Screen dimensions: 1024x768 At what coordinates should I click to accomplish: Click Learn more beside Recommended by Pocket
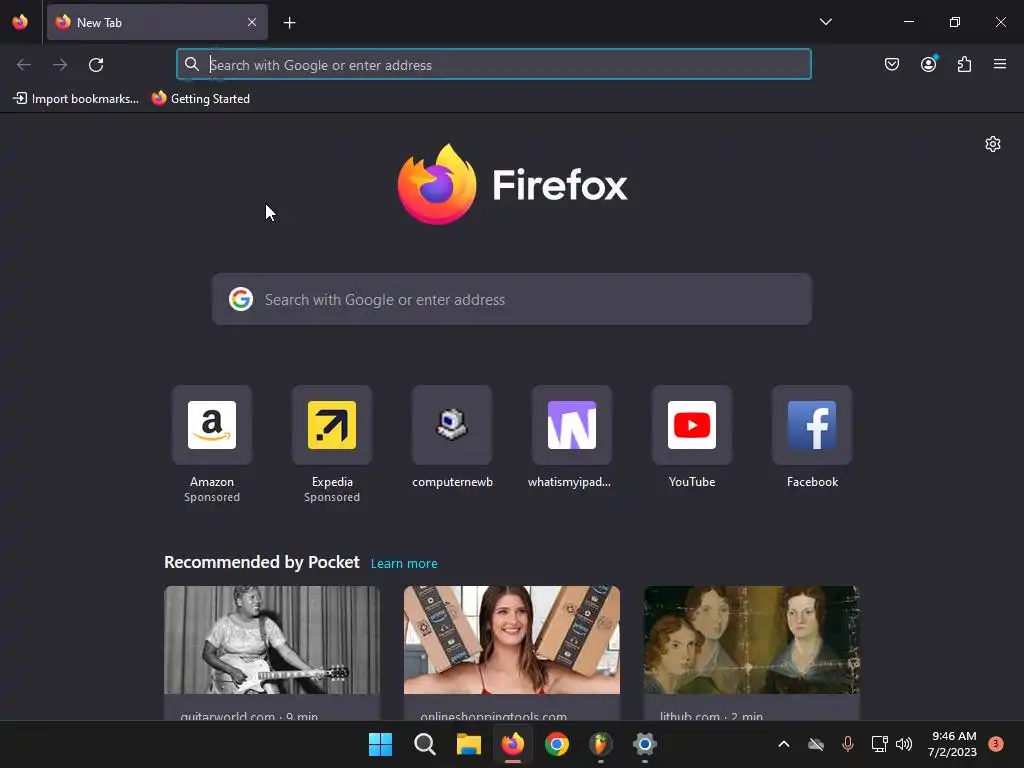404,564
